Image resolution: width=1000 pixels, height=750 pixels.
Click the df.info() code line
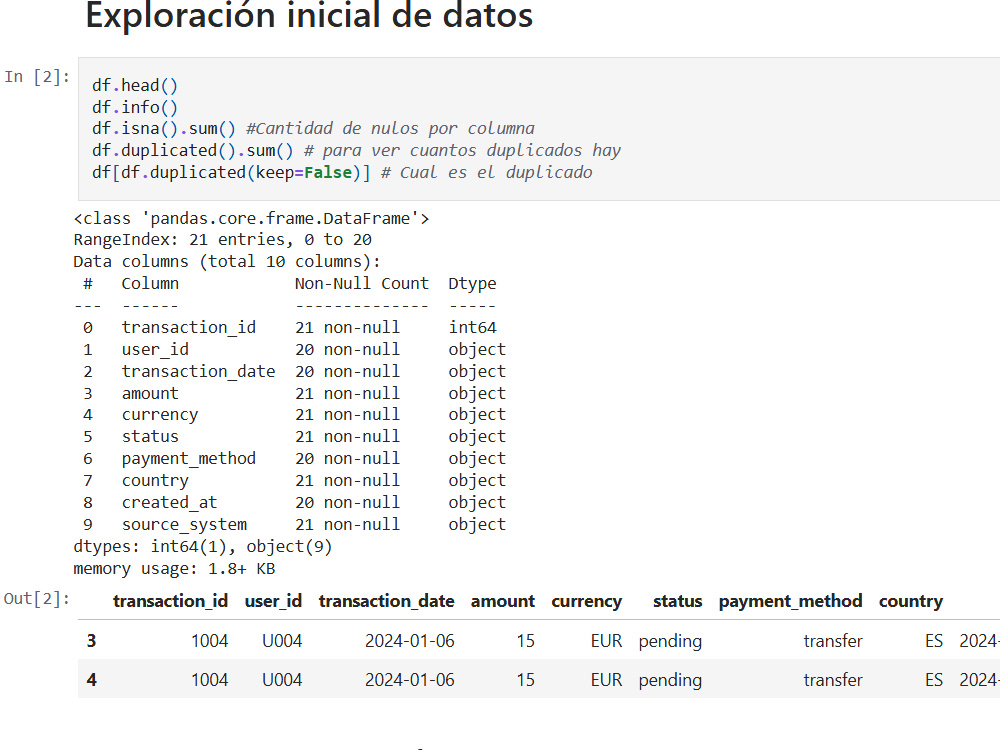pyautogui.click(x=135, y=107)
